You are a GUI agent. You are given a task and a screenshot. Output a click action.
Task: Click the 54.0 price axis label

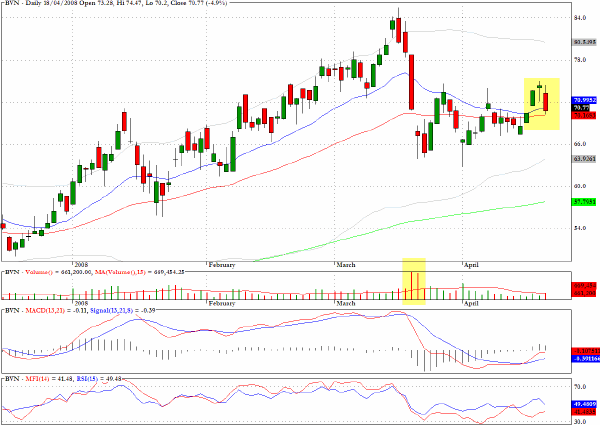click(x=580, y=228)
